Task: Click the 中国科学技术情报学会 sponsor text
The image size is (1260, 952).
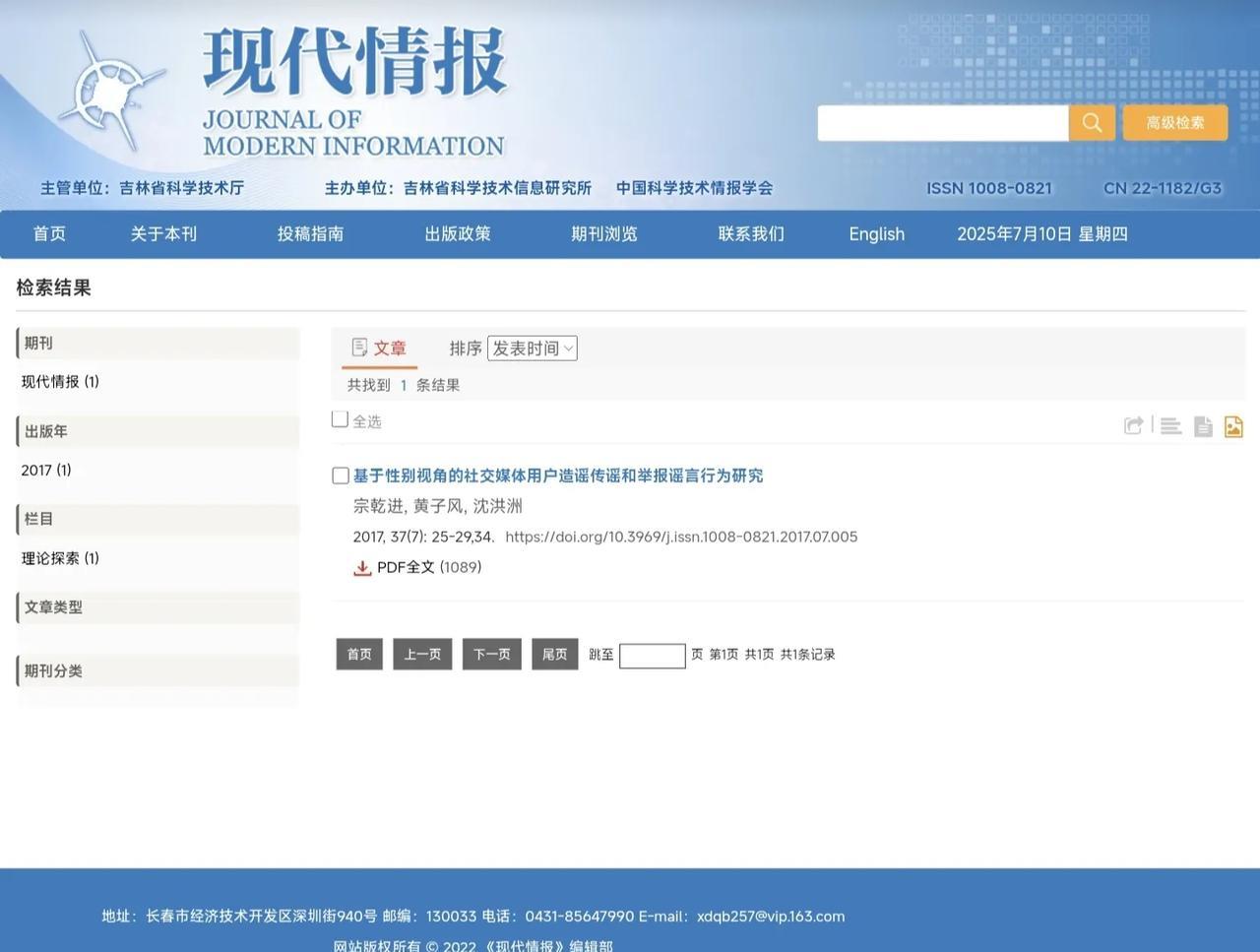Action: (695, 188)
